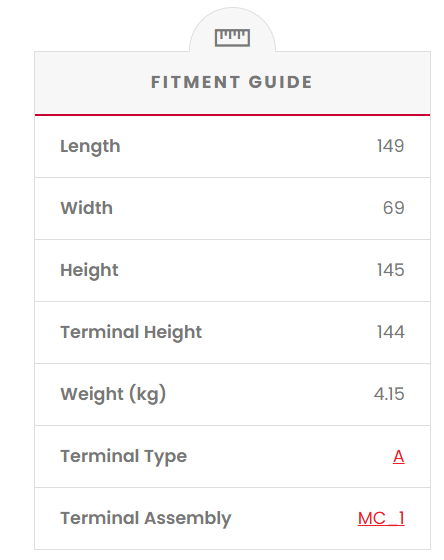Click the ruler icon above Fitment Guide
Image resolution: width=444 pixels, height=560 pixels.
pyautogui.click(x=232, y=38)
